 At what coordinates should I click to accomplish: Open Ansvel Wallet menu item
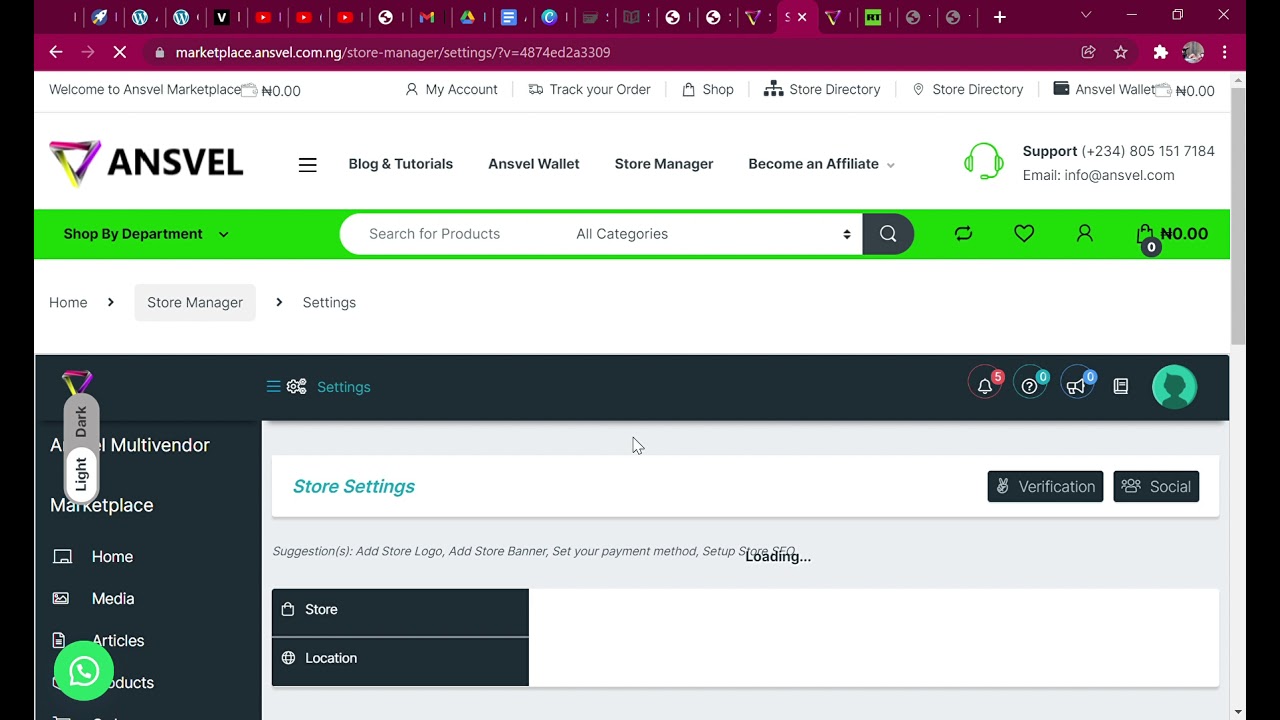point(533,164)
